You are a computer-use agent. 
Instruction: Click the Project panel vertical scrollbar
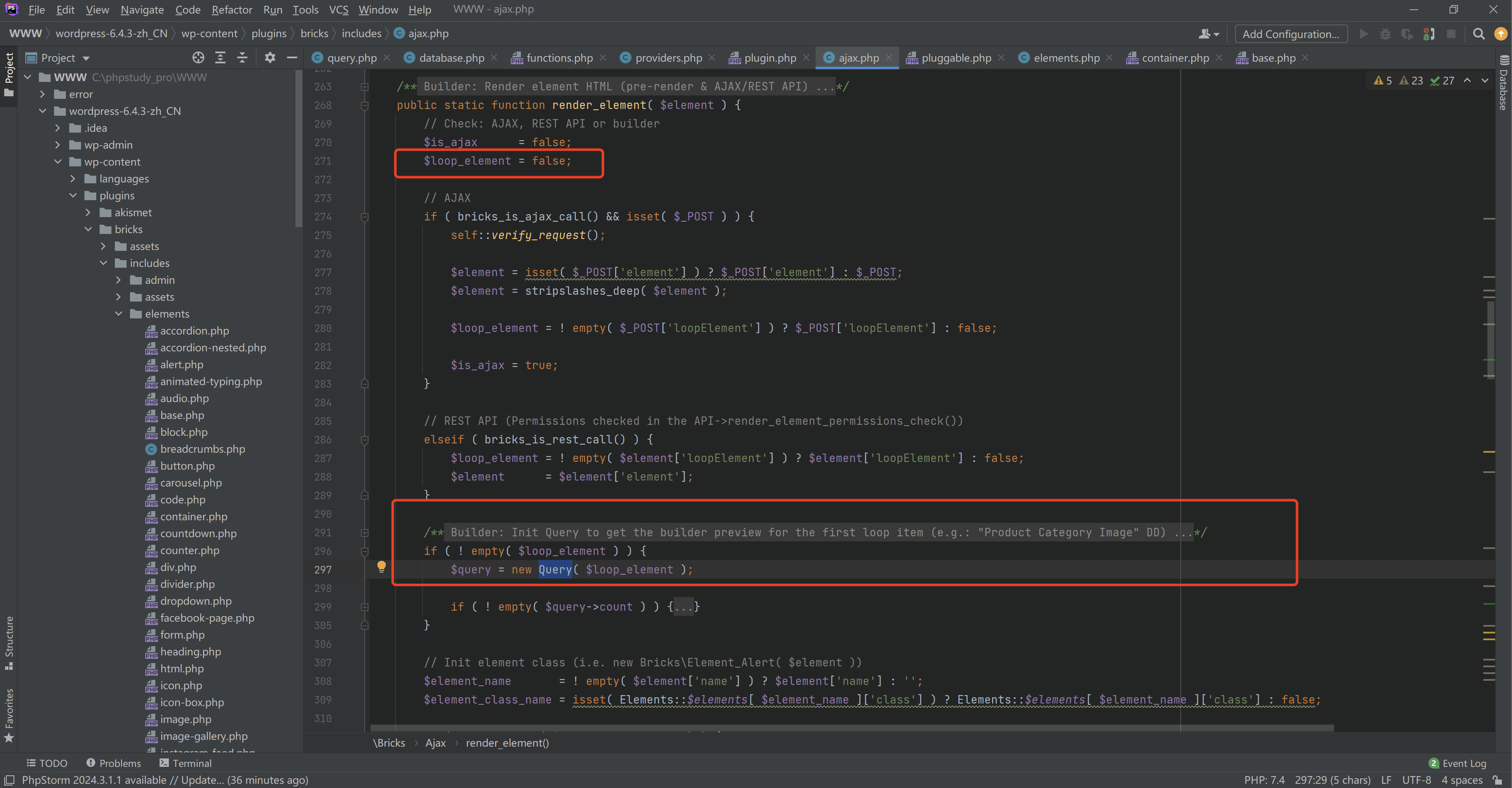[299, 148]
